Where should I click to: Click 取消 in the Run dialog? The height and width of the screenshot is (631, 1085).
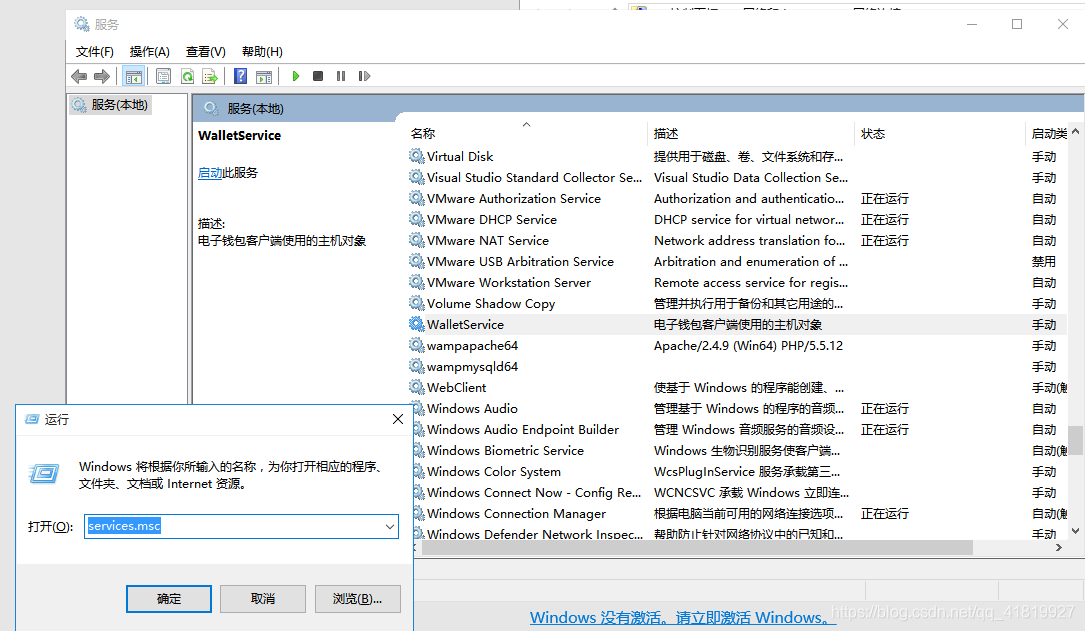[x=263, y=598]
